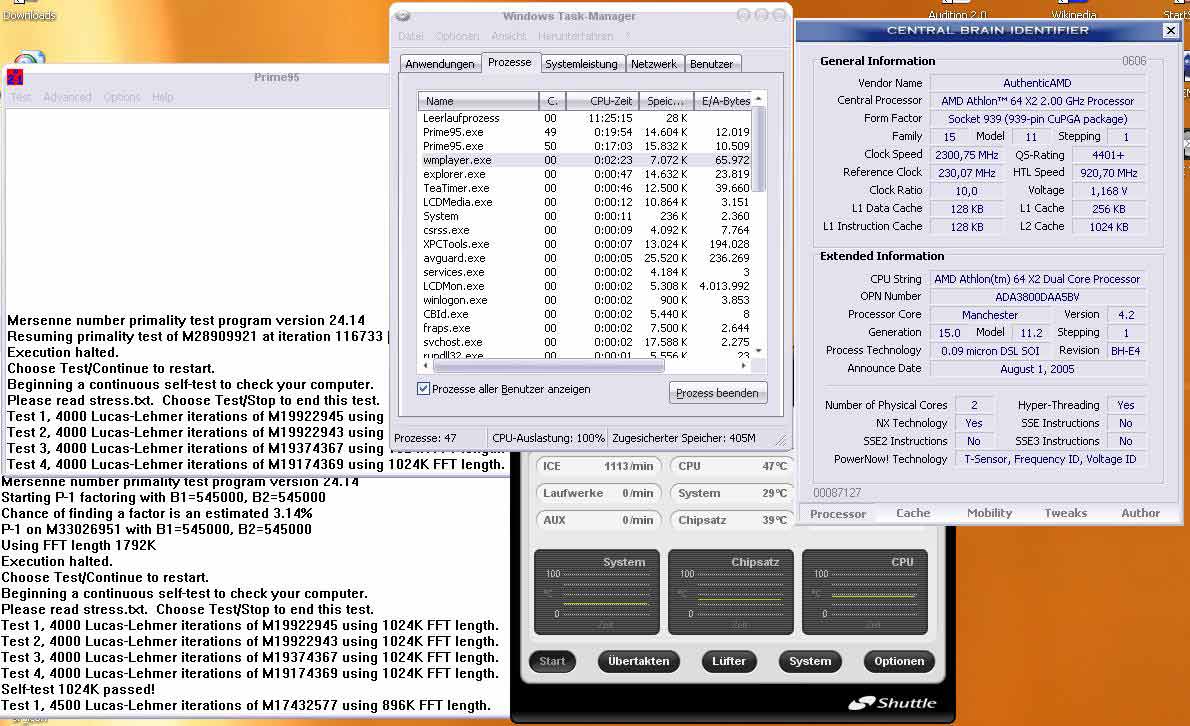Switch to the Cache tab in CBId

pos(913,514)
